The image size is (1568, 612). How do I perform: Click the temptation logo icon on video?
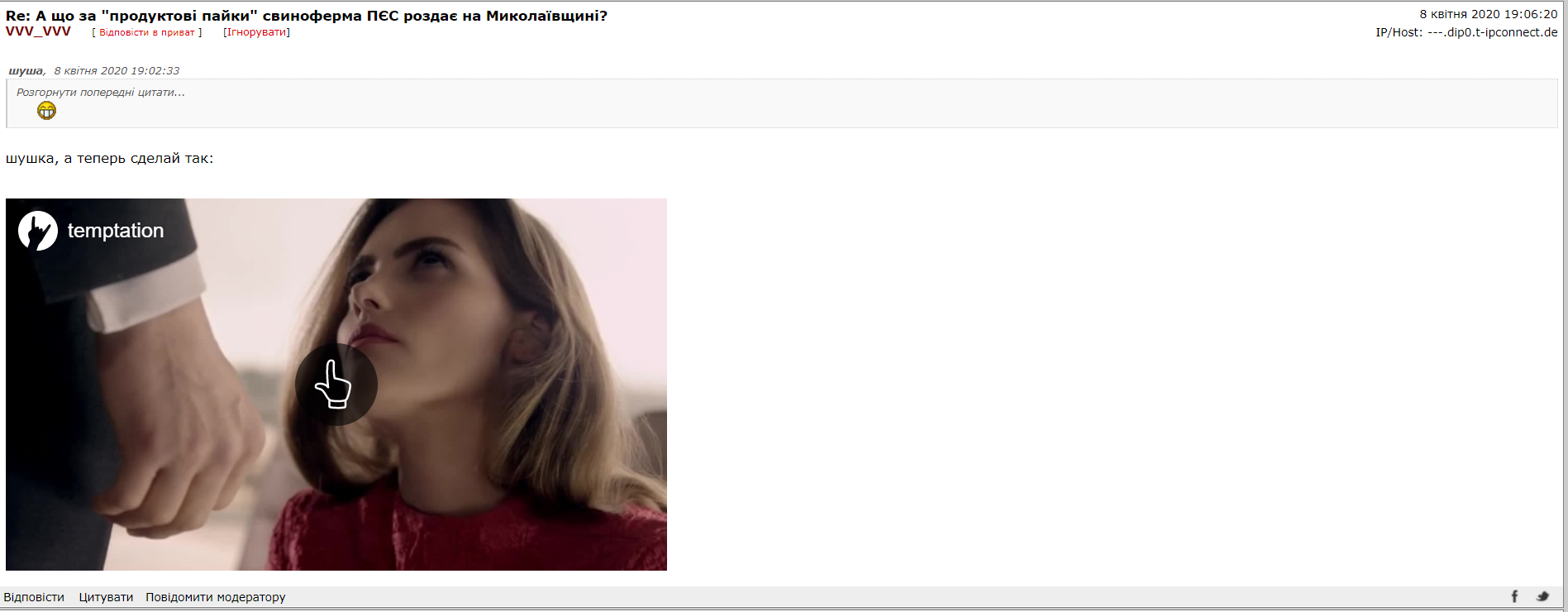tap(38, 231)
